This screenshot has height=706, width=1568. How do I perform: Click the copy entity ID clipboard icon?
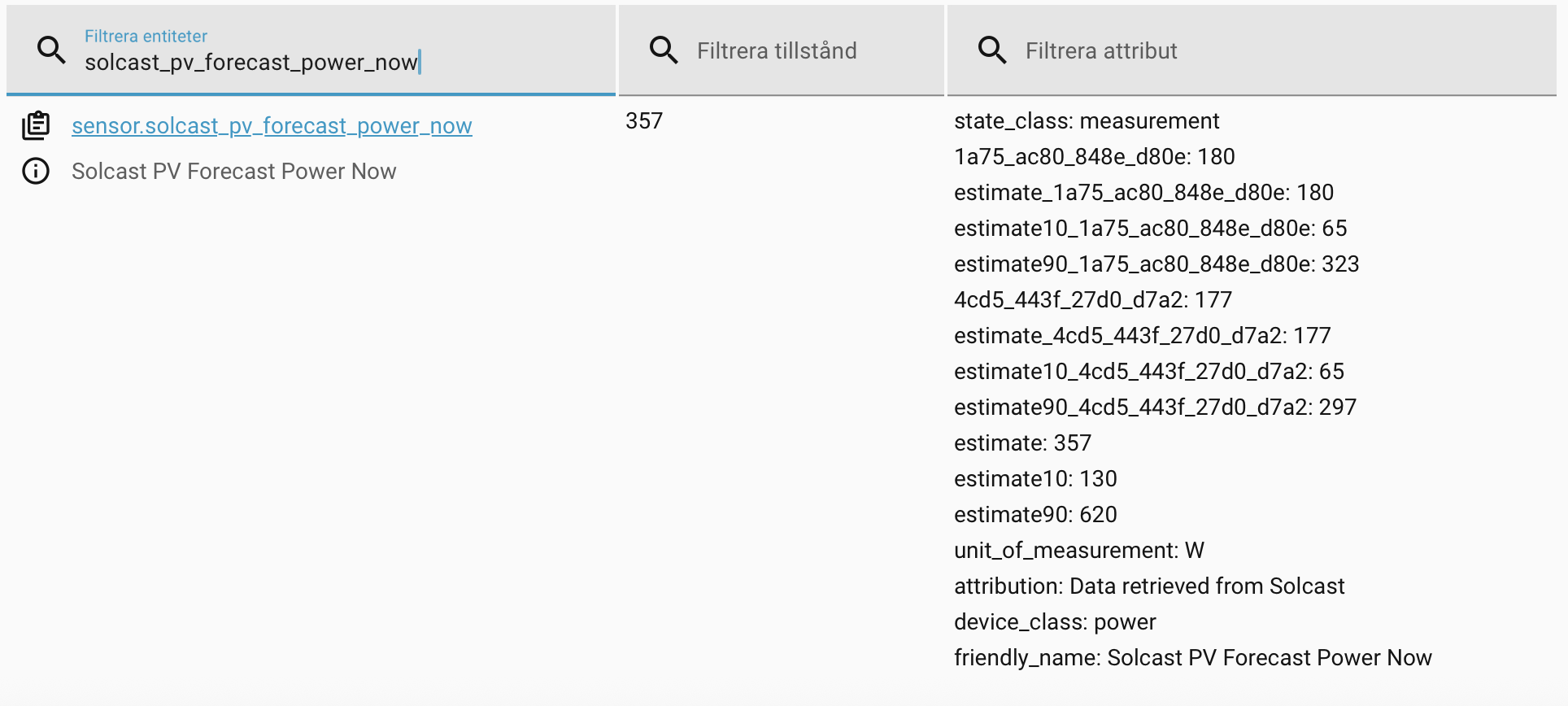click(x=36, y=125)
